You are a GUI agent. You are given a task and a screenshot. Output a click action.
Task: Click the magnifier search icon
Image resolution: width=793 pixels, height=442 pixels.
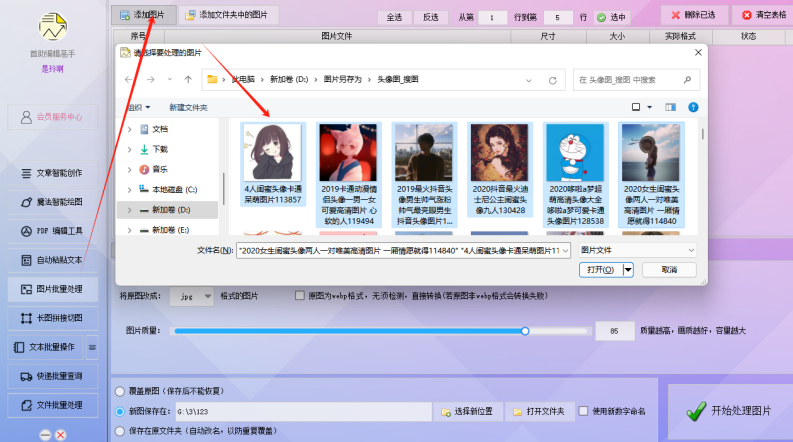coord(687,80)
